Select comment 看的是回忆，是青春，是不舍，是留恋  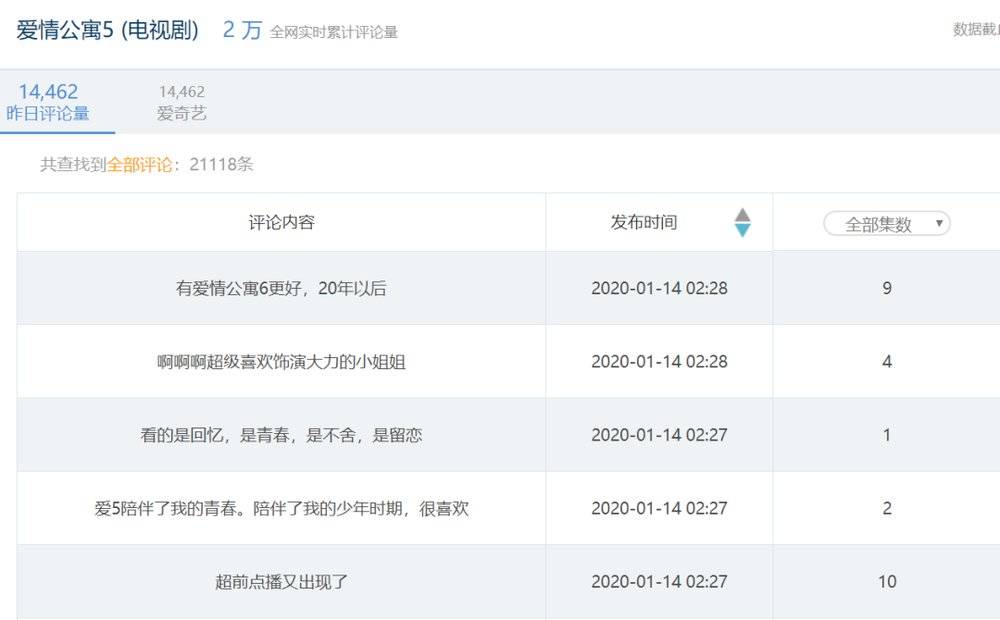click(x=281, y=435)
